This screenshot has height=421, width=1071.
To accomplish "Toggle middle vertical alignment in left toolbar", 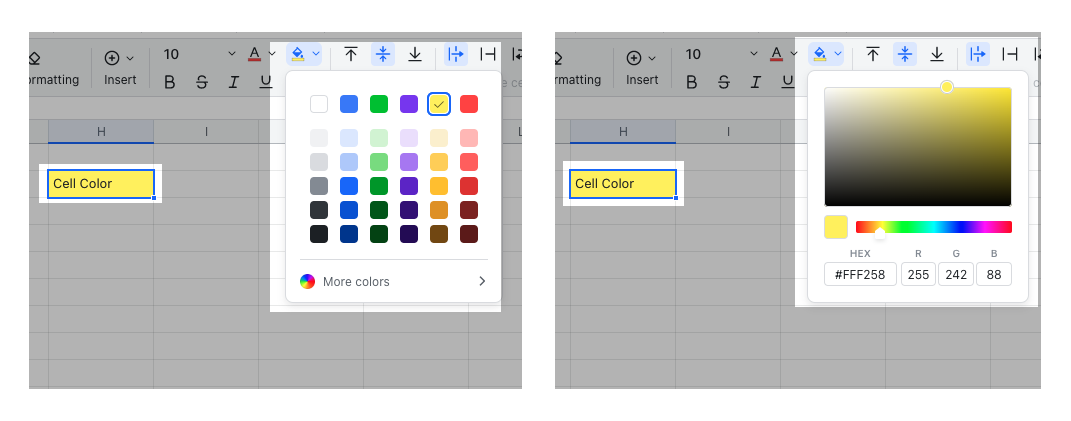I will click(383, 54).
